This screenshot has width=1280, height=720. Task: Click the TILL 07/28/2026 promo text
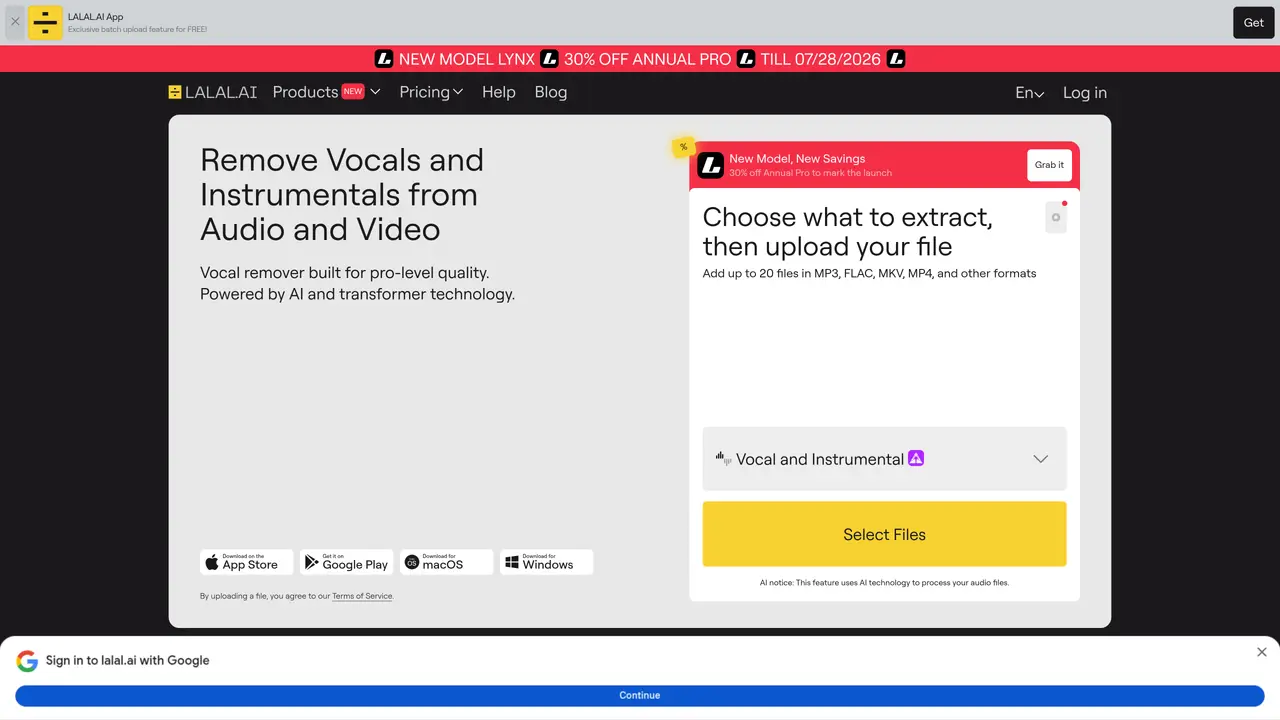point(820,59)
